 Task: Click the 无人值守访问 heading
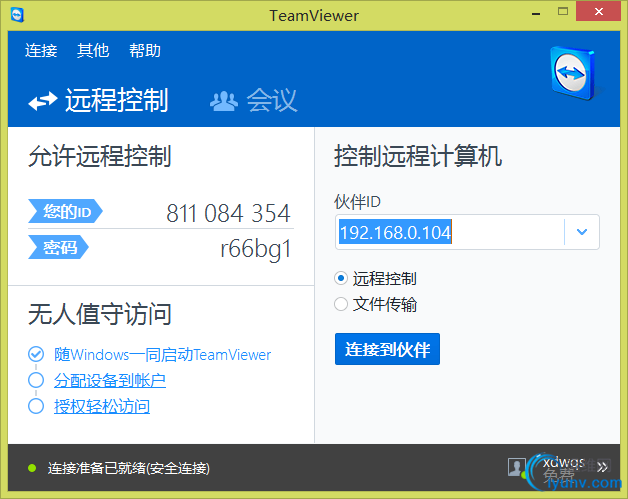pos(100,314)
